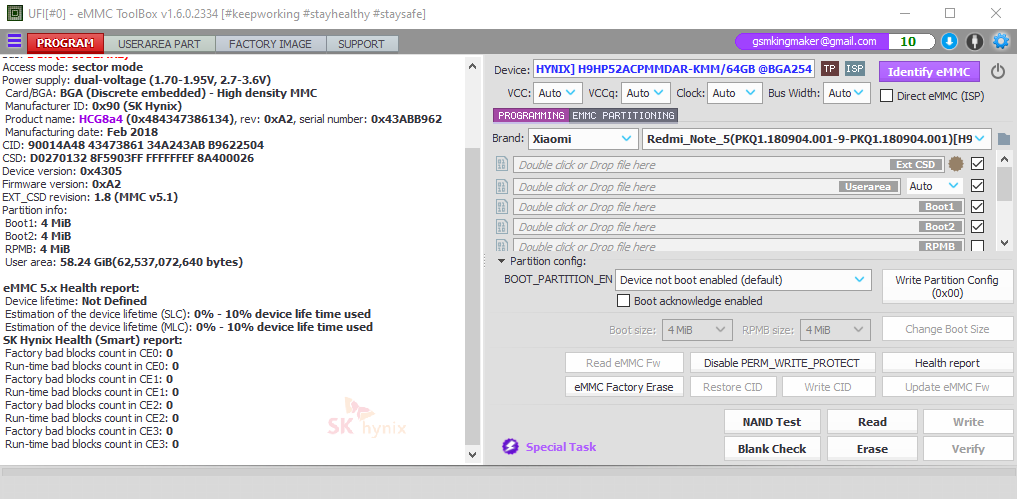The image size is (1017, 499).
Task: Click the Special Task lightning icon
Action: click(510, 446)
